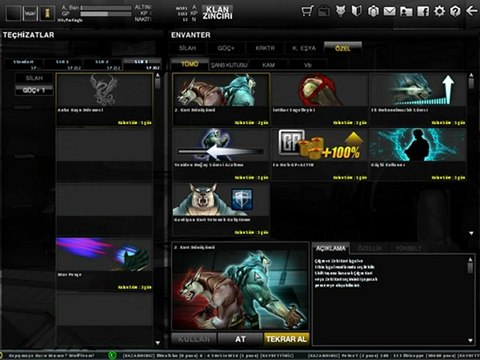Viewport: 480px width, 360px height.
Task: Open the ÖZELLİK tab
Action: click(369, 248)
